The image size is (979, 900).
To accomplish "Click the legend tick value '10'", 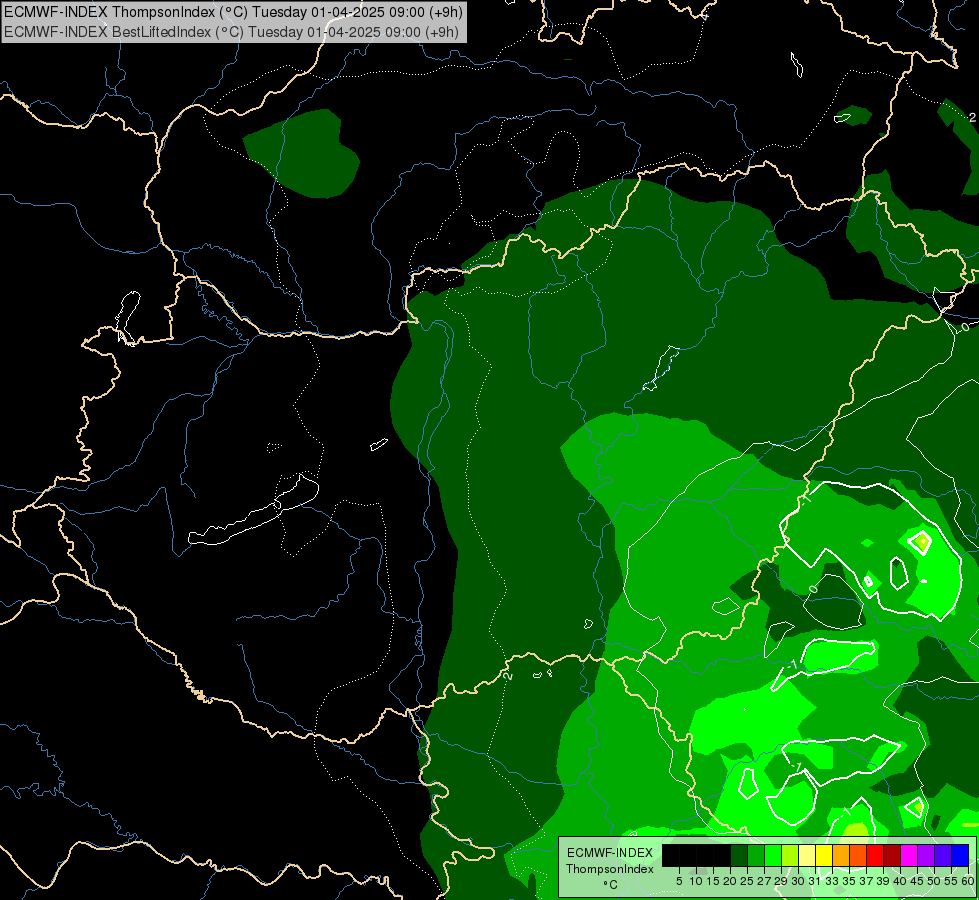I will click(x=696, y=881).
